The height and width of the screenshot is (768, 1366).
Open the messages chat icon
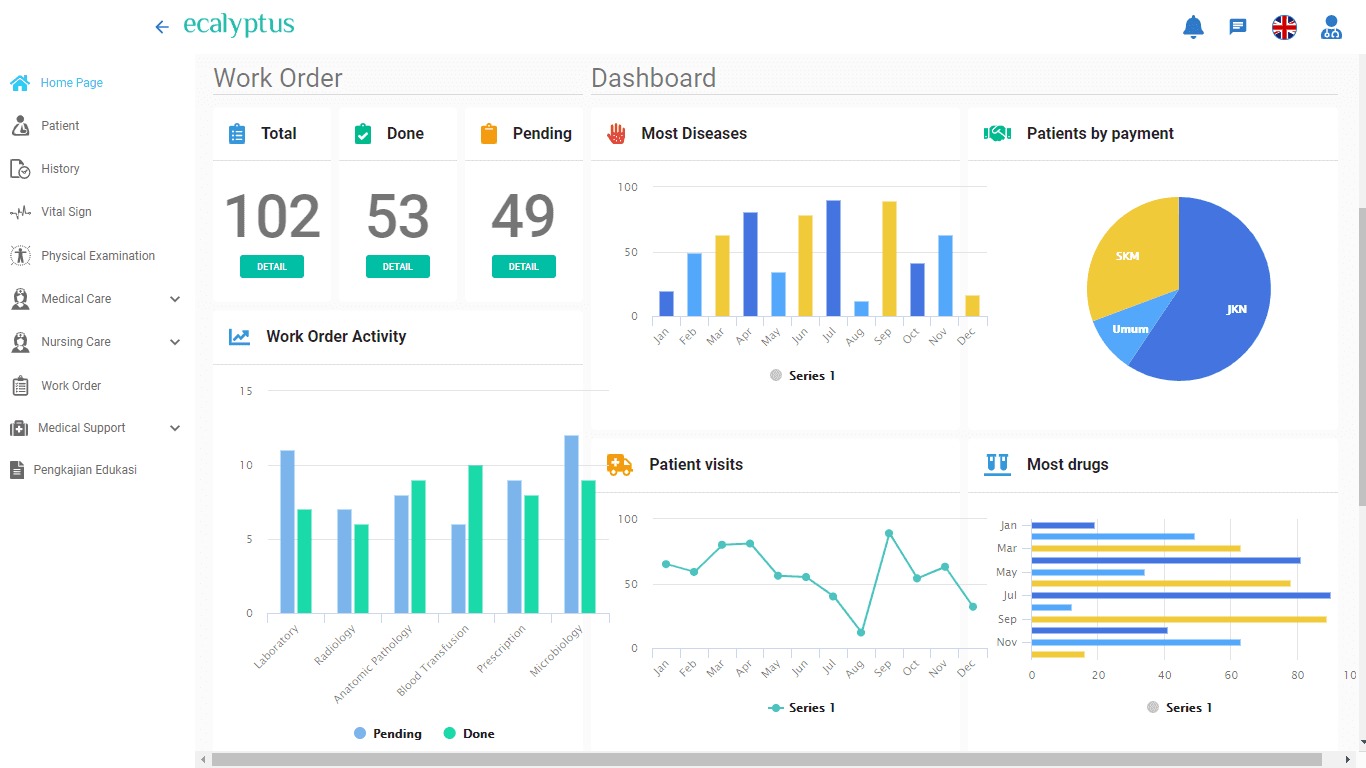click(x=1238, y=27)
